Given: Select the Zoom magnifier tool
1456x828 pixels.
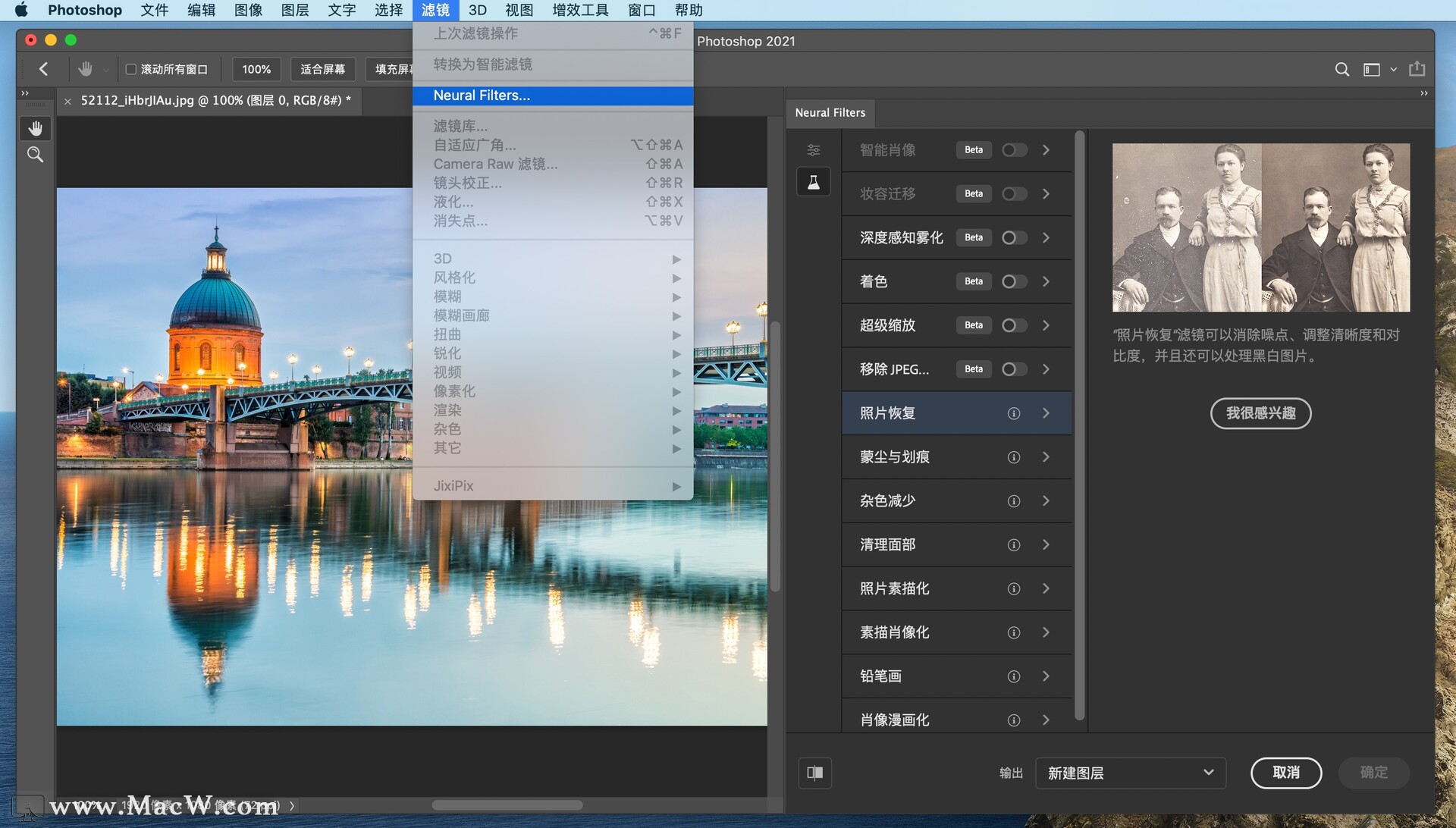Looking at the screenshot, I should 35,155.
